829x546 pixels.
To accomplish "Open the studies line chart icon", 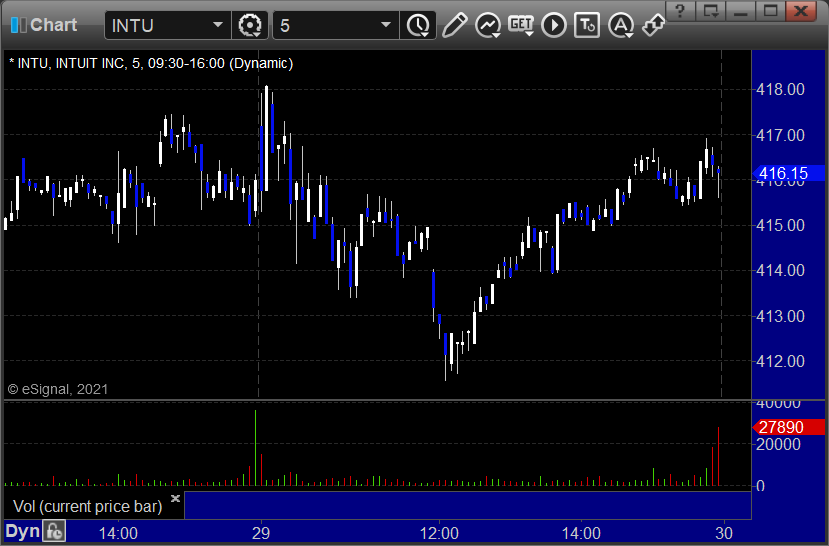I will pyautogui.click(x=487, y=25).
